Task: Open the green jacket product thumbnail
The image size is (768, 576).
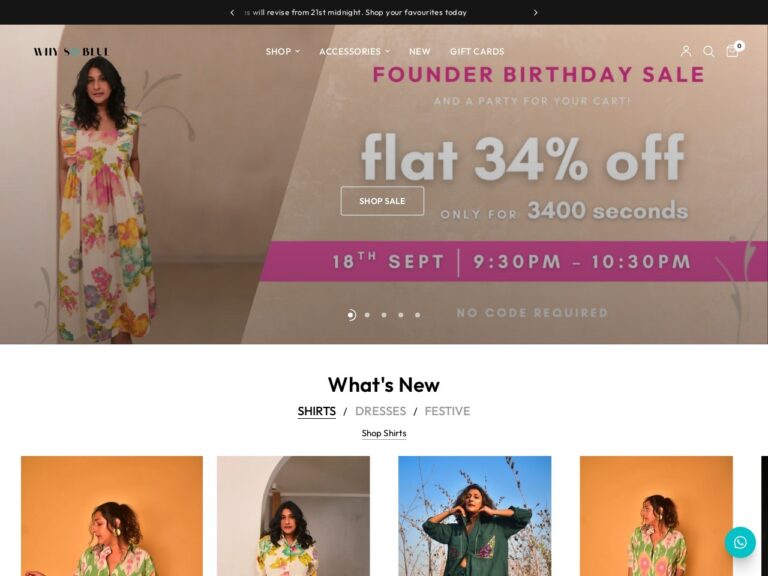Action: pyautogui.click(x=475, y=516)
